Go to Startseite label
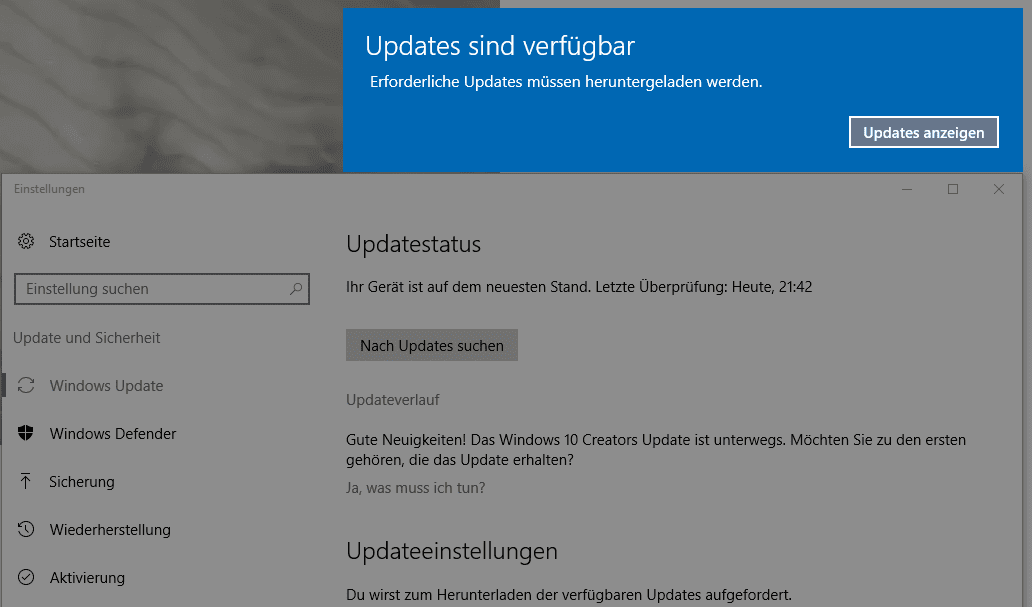The image size is (1032, 607). [x=80, y=242]
